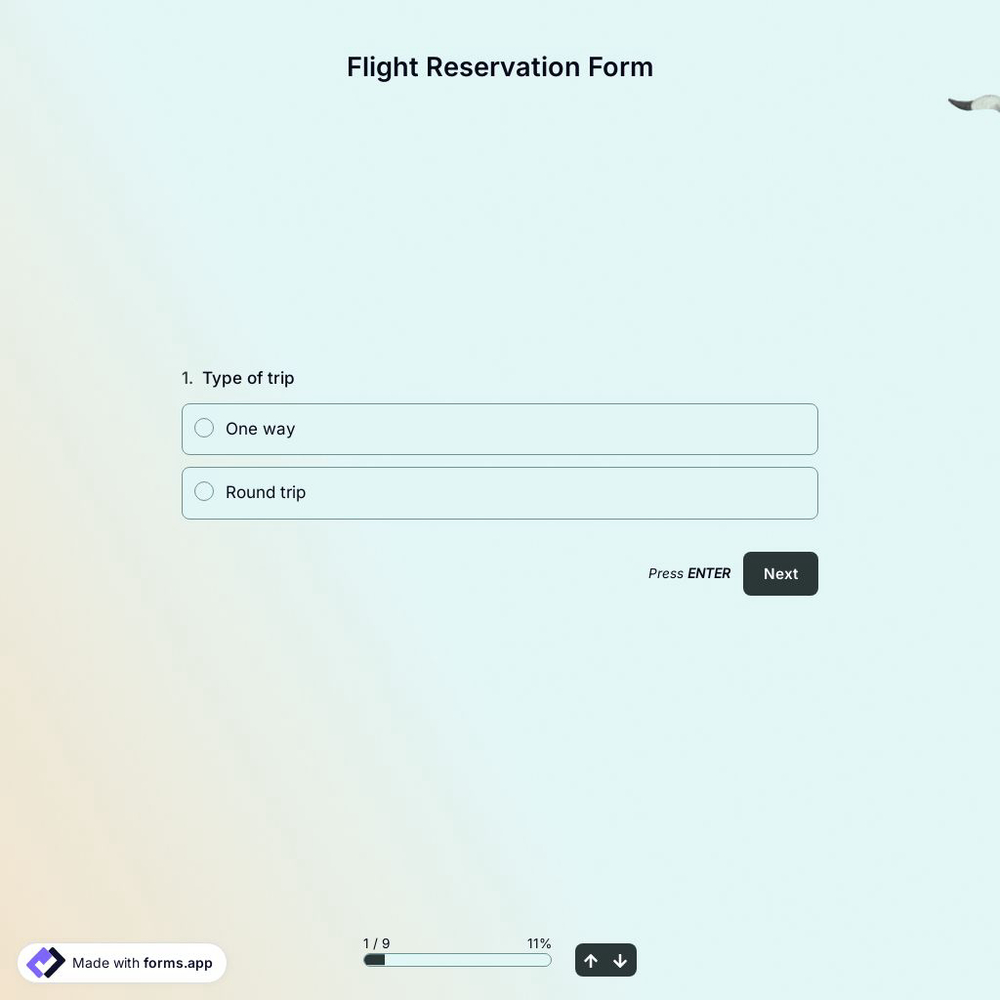Click the Flight Reservation Form title
The height and width of the screenshot is (1000, 1000).
(500, 66)
